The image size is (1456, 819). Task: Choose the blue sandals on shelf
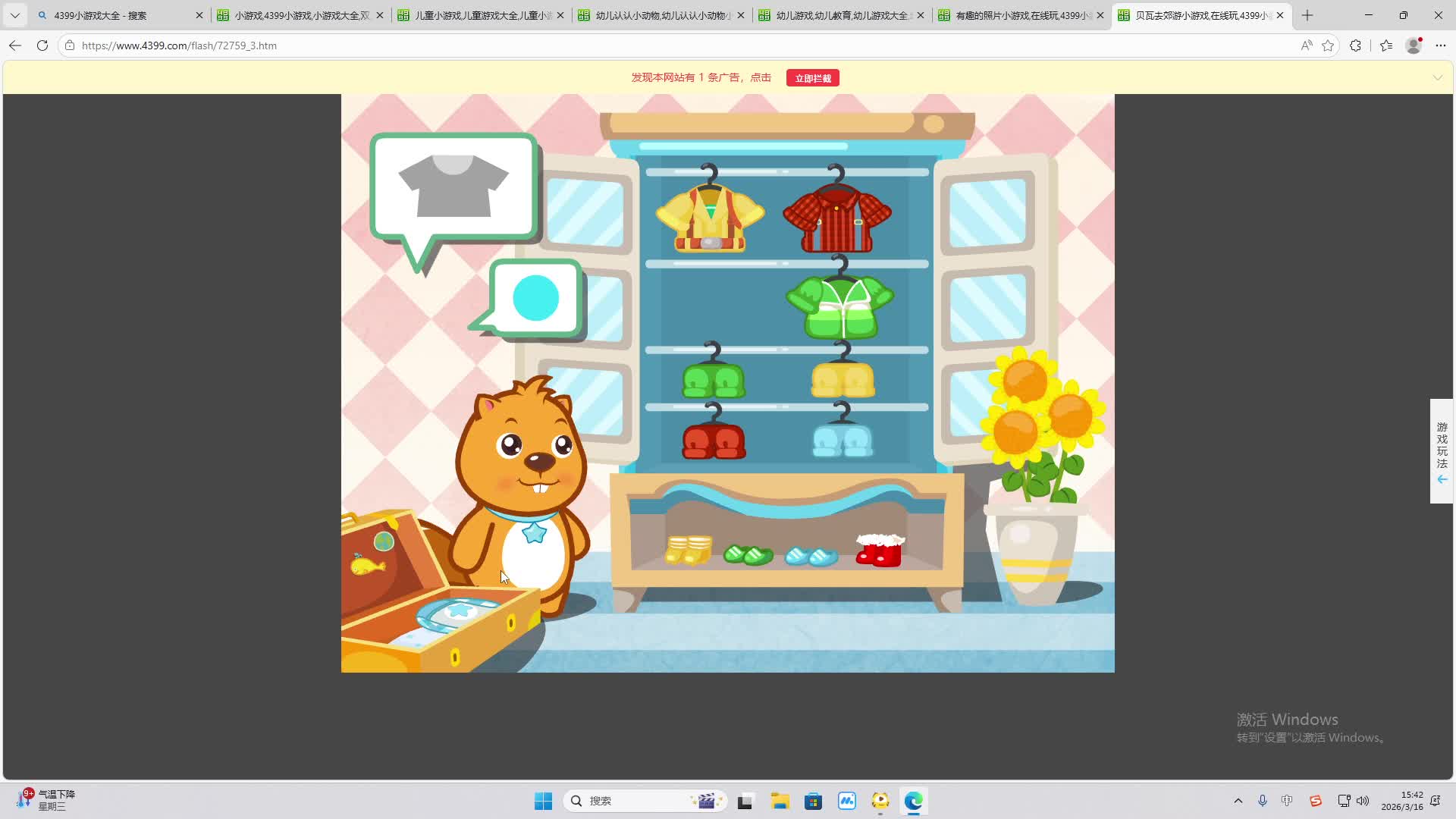[x=811, y=557]
